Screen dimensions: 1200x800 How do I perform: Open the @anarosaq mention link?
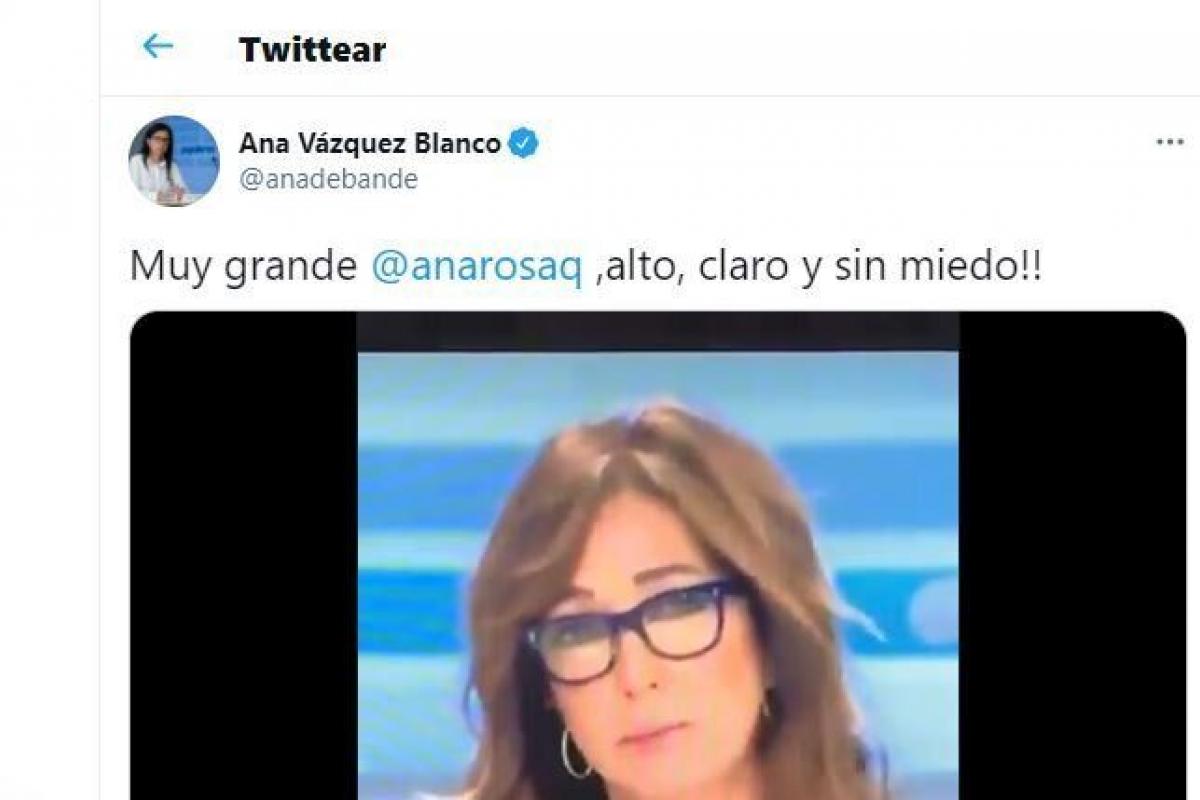pyautogui.click(x=475, y=269)
